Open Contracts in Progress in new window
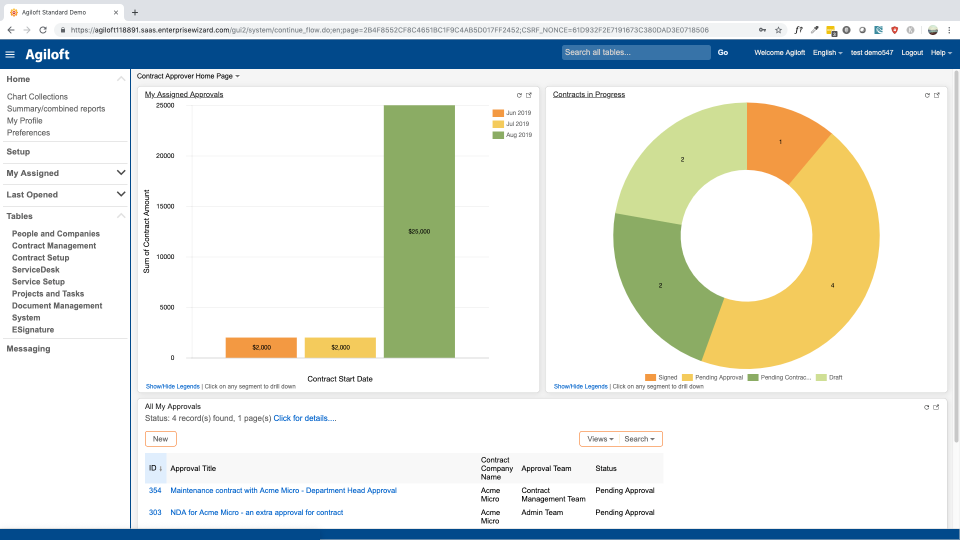This screenshot has height=540, width=960. click(937, 95)
